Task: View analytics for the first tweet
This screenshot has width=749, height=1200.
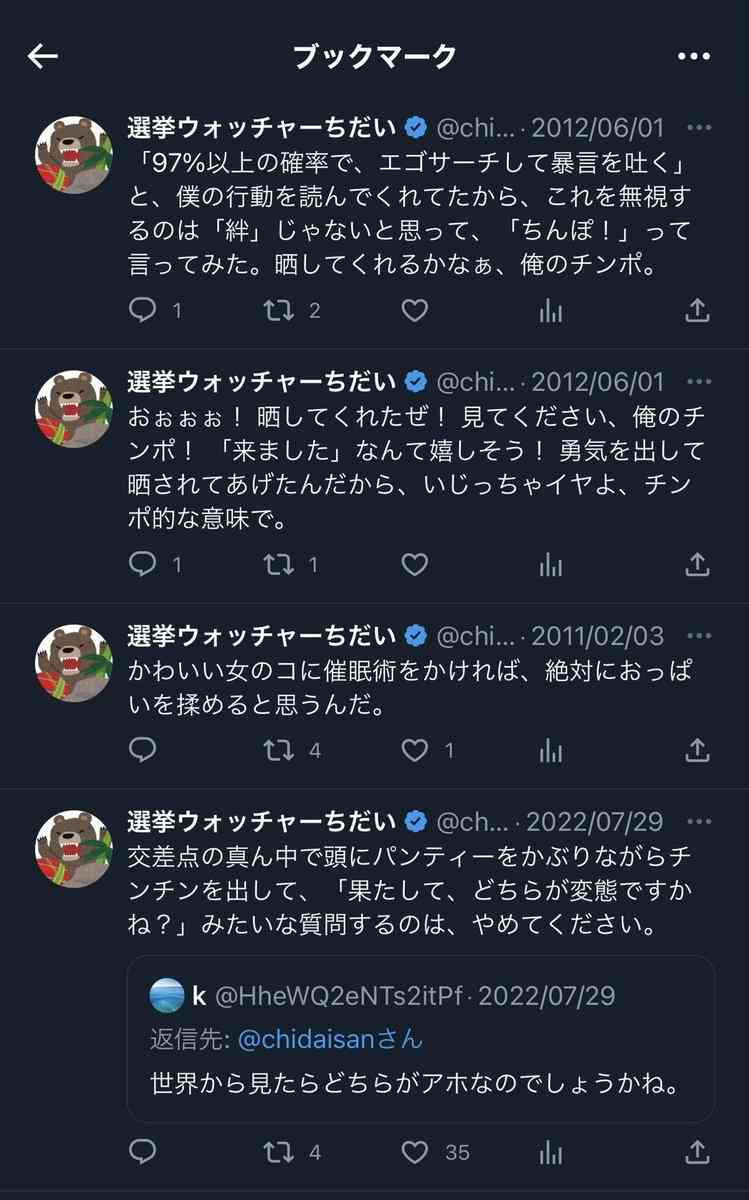Action: point(551,311)
